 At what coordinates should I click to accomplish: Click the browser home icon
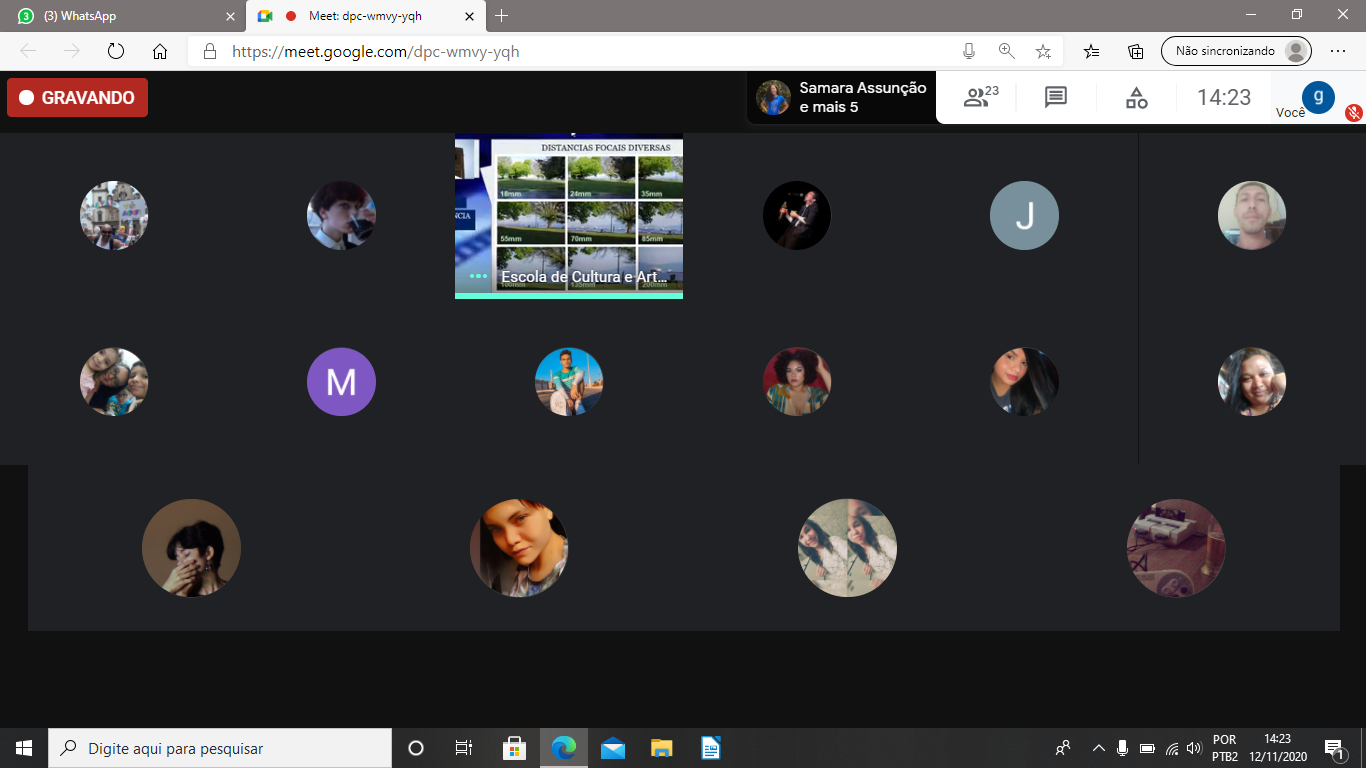click(160, 52)
